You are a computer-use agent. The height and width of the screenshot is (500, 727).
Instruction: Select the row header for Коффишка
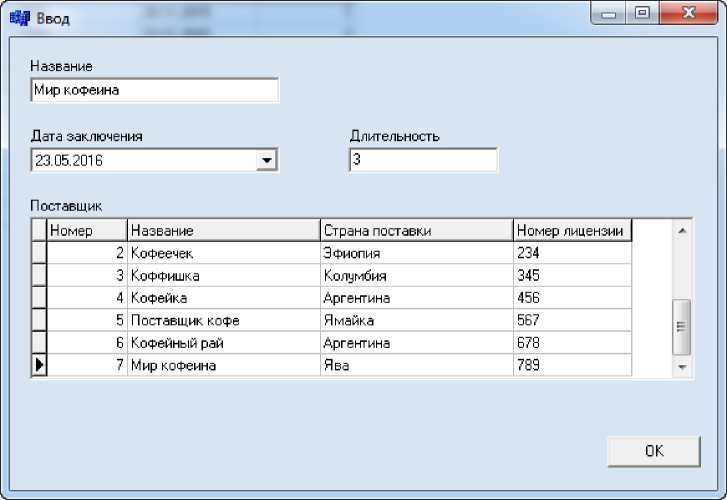tap(39, 276)
